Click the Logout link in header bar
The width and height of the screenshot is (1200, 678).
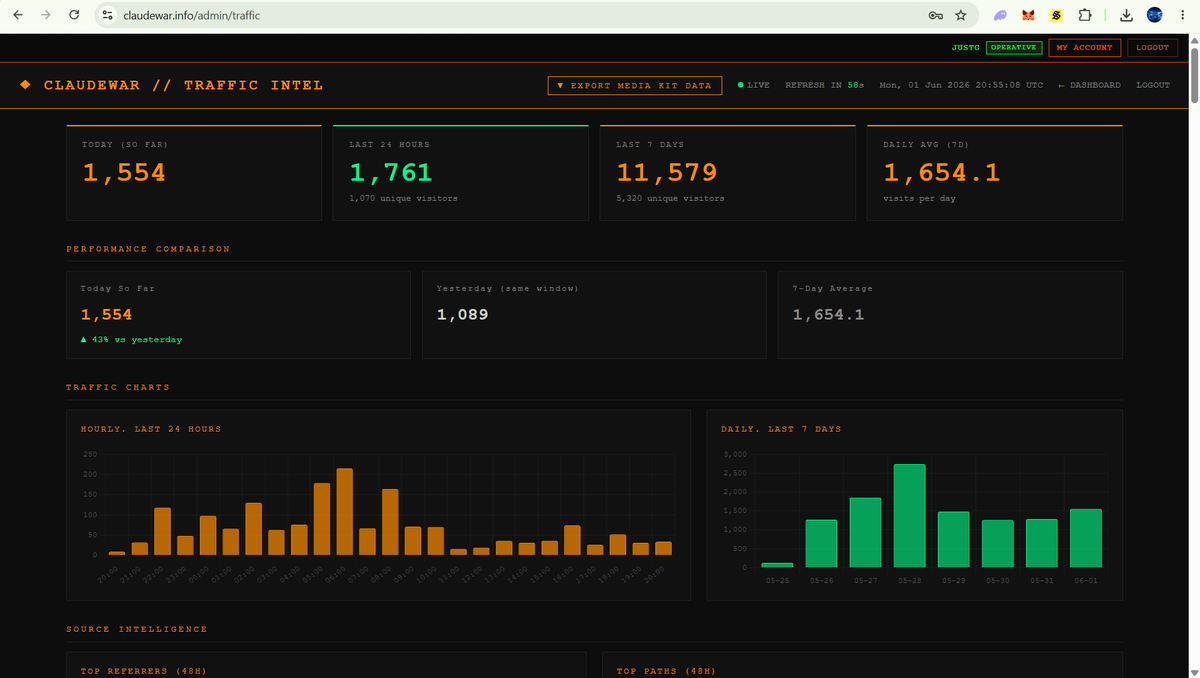1153,85
